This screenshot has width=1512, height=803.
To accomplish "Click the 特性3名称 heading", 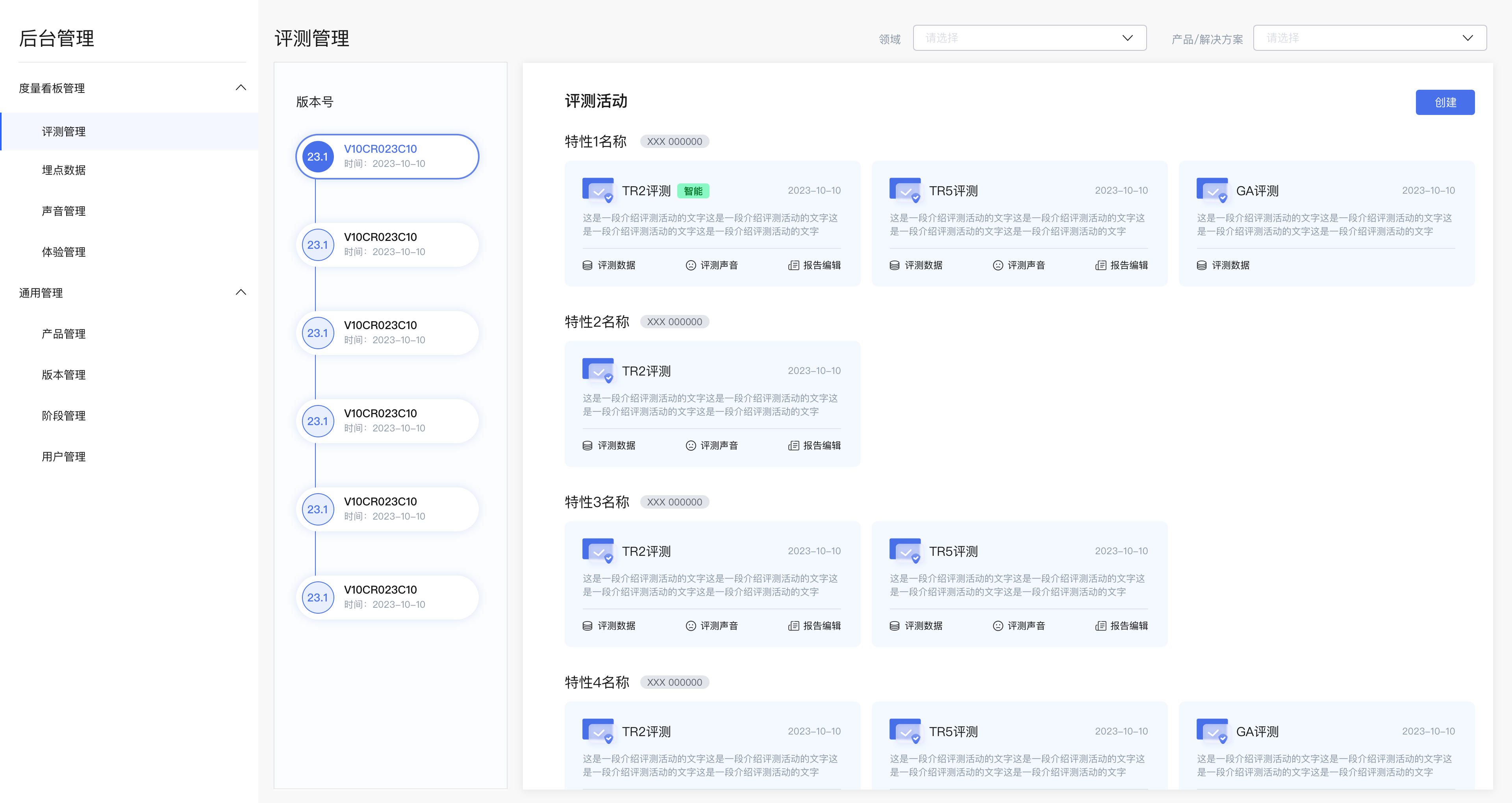I will point(597,502).
